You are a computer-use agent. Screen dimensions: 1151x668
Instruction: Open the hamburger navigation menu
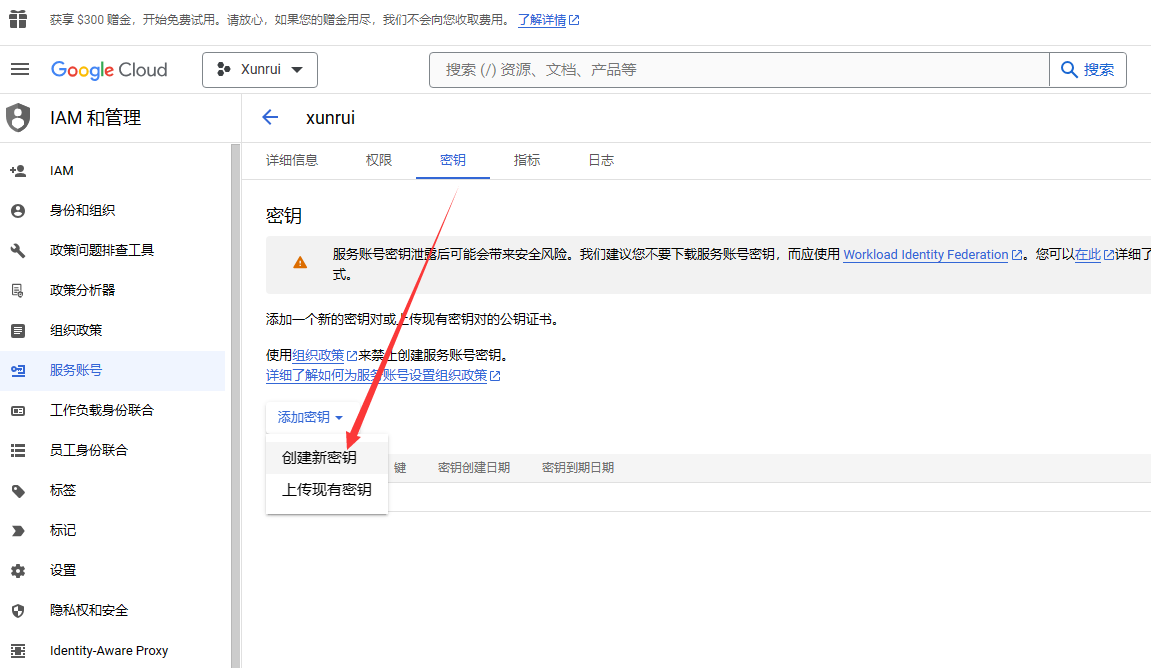pyautogui.click(x=20, y=69)
